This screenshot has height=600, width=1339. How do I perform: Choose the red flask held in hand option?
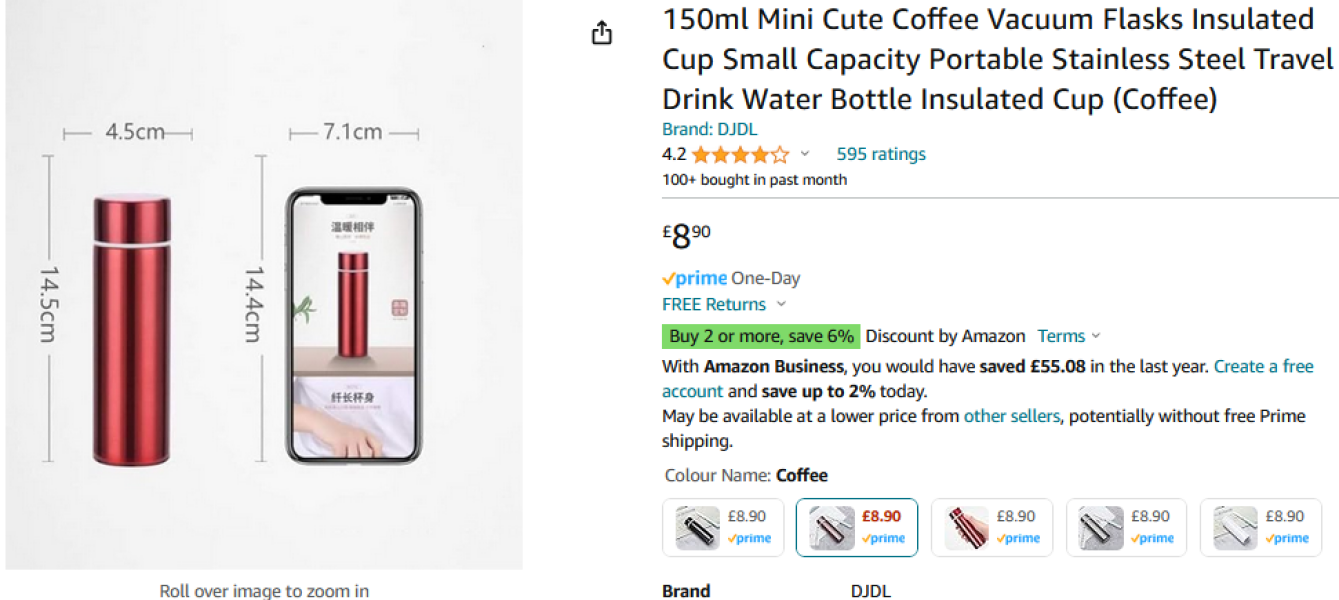(x=991, y=527)
